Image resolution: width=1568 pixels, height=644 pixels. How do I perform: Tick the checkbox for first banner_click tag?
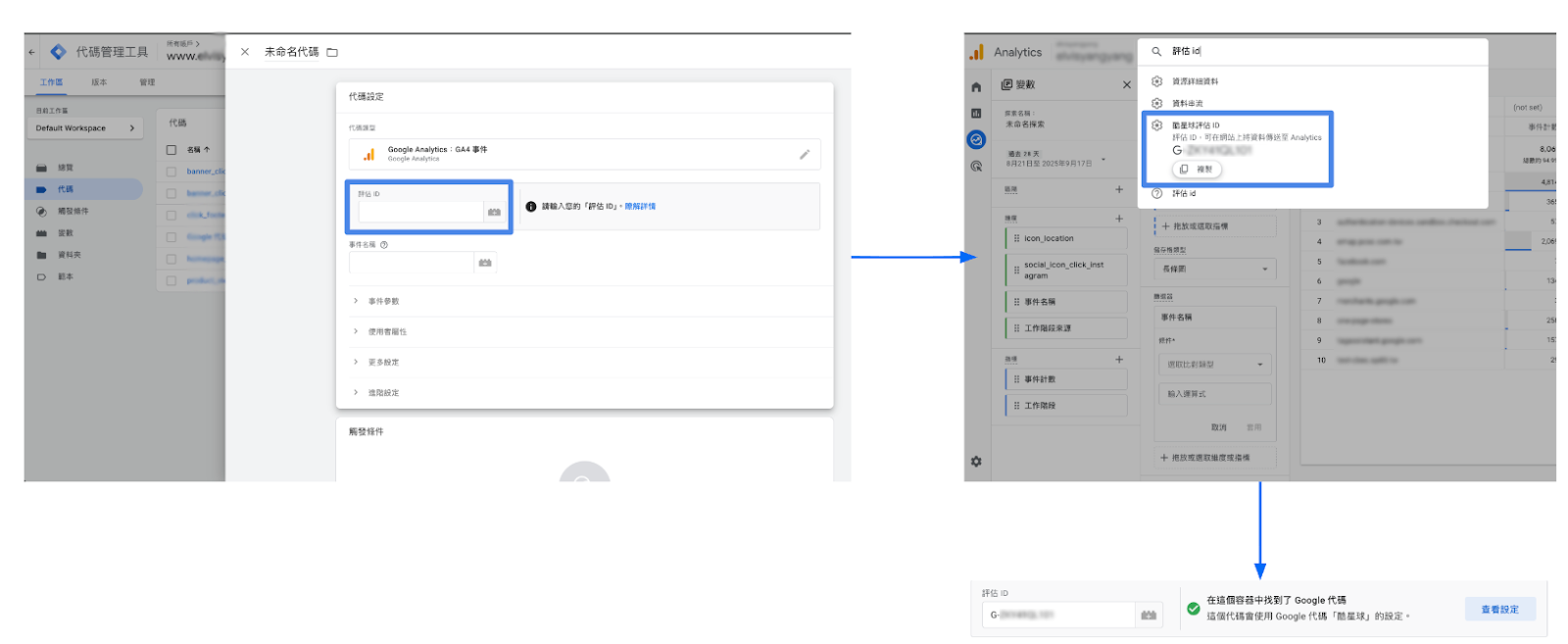coord(171,172)
